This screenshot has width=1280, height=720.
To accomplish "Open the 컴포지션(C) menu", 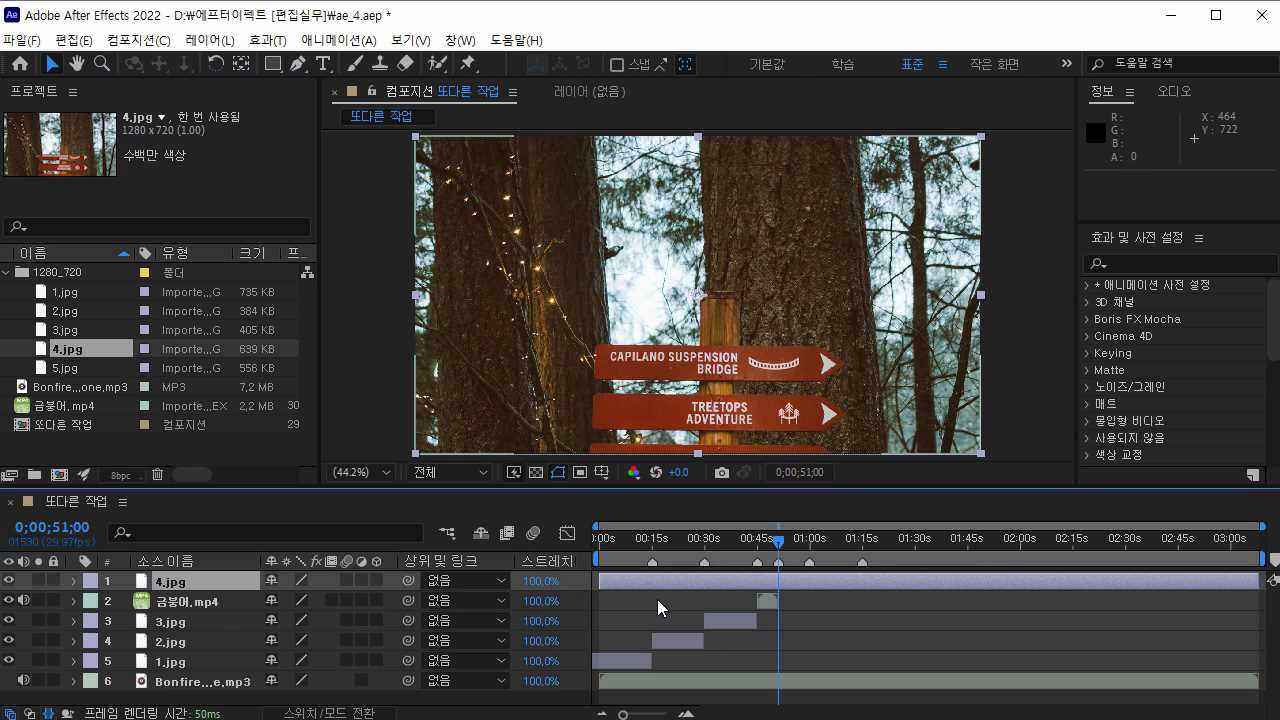I will pos(139,40).
